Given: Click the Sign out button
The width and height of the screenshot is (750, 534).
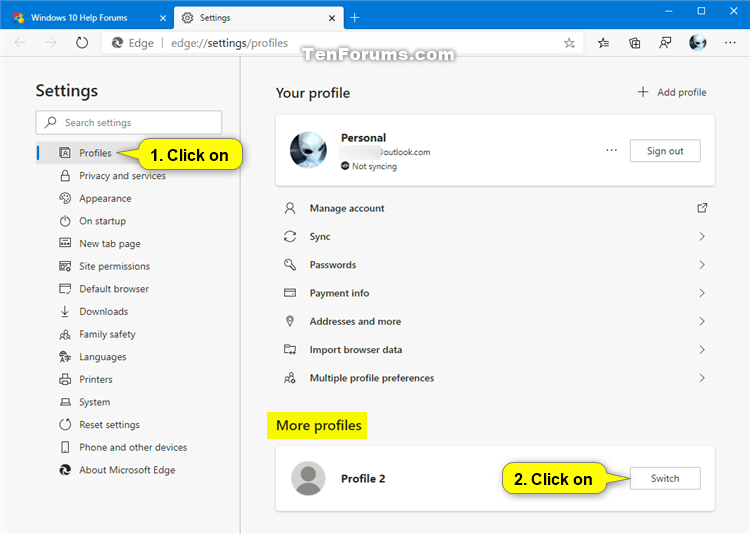Looking at the screenshot, I should click(x=665, y=151).
